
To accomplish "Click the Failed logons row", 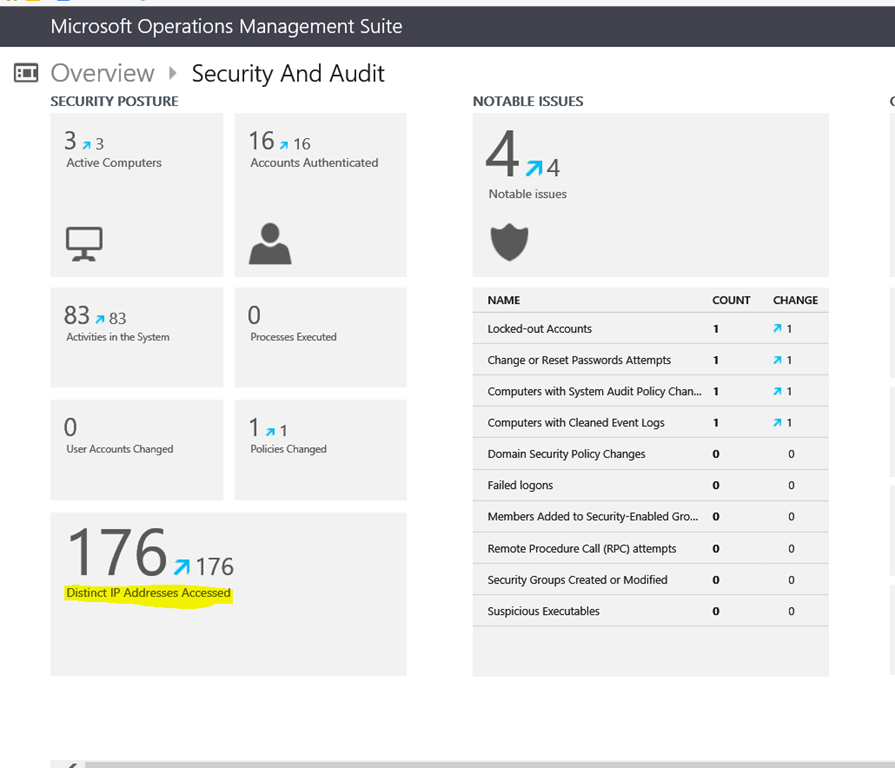I will point(520,485).
